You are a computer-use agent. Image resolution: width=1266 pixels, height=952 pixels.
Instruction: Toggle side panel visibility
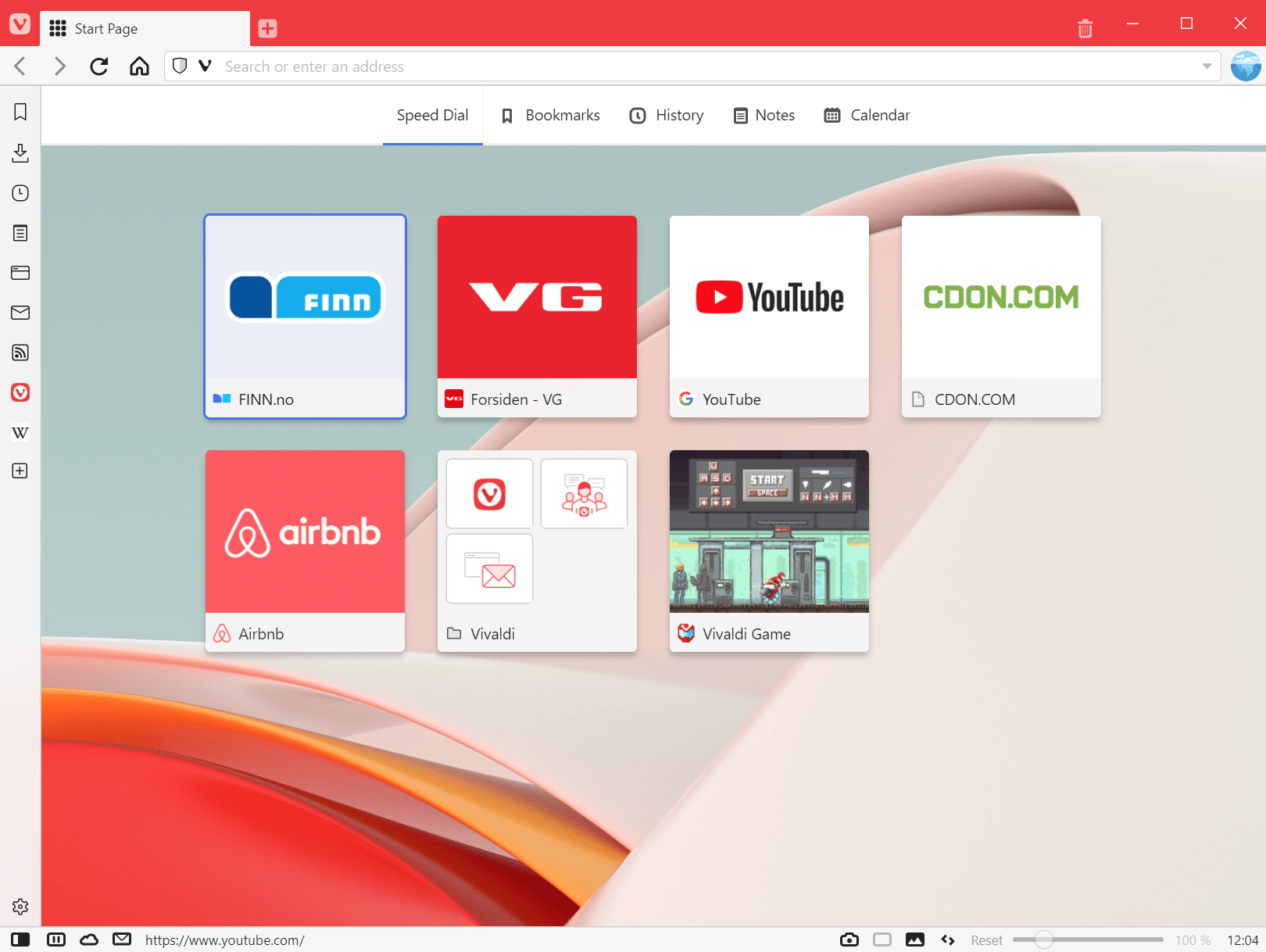point(20,939)
